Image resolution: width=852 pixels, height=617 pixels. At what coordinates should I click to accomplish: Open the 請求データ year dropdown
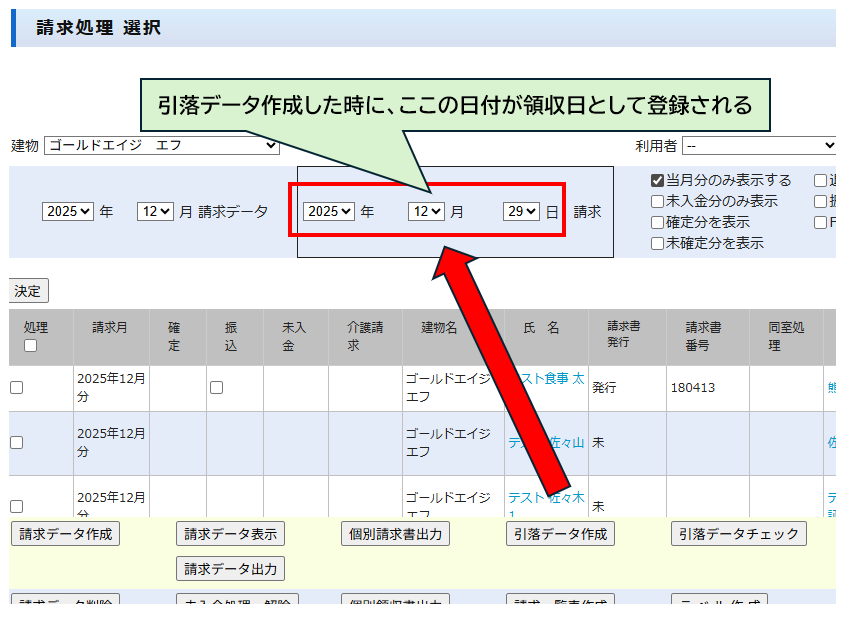68,212
